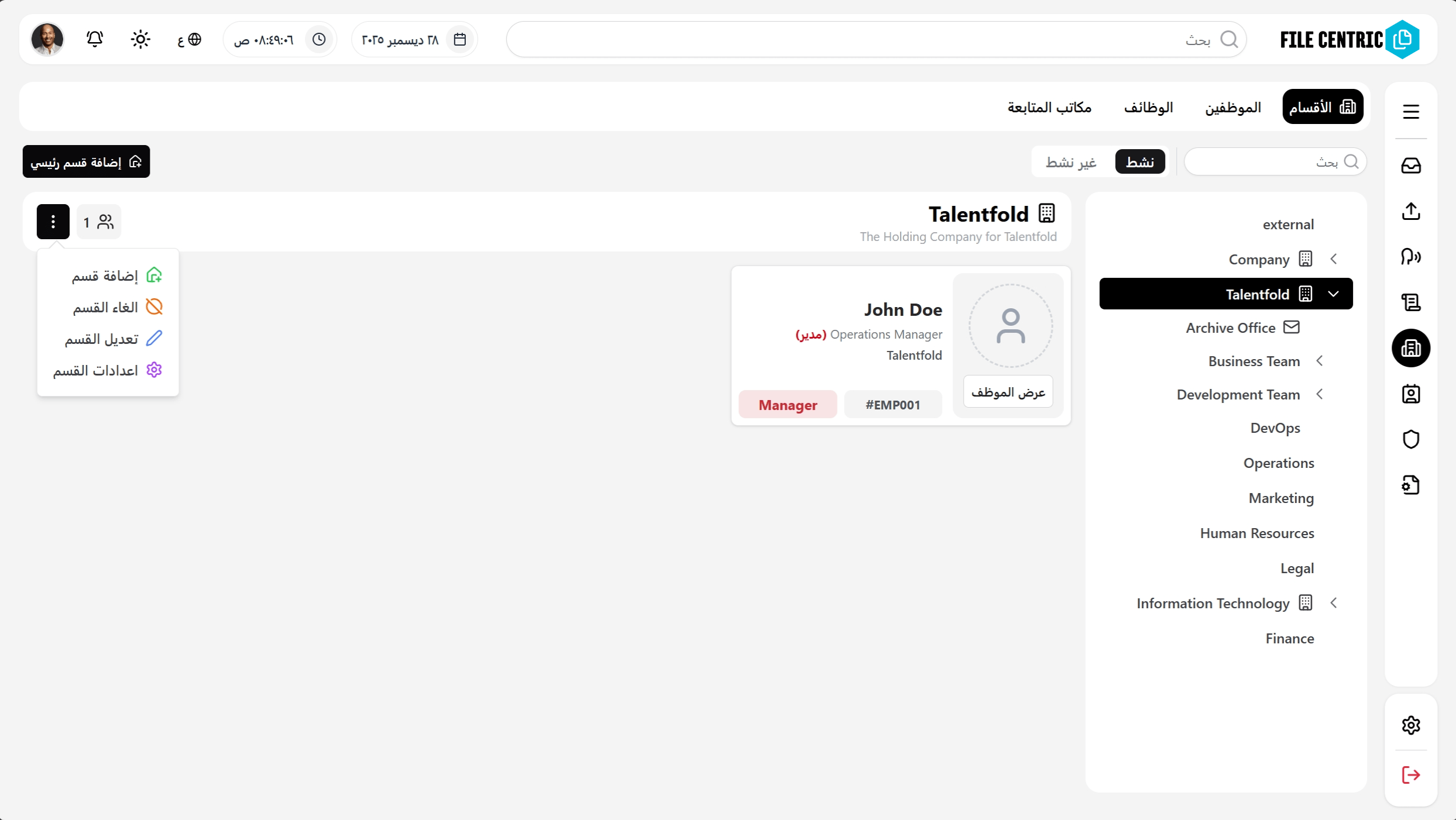The height and width of the screenshot is (820, 1456).
Task: Open the inbox icon in the right sidebar
Action: [1410, 166]
